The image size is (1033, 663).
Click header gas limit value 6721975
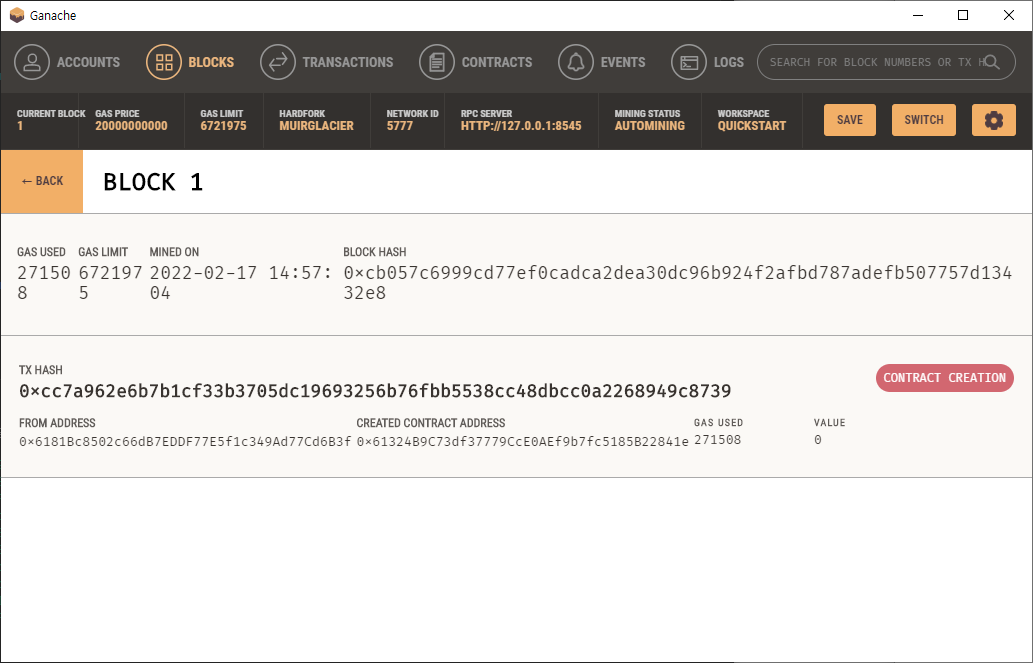click(x=223, y=126)
